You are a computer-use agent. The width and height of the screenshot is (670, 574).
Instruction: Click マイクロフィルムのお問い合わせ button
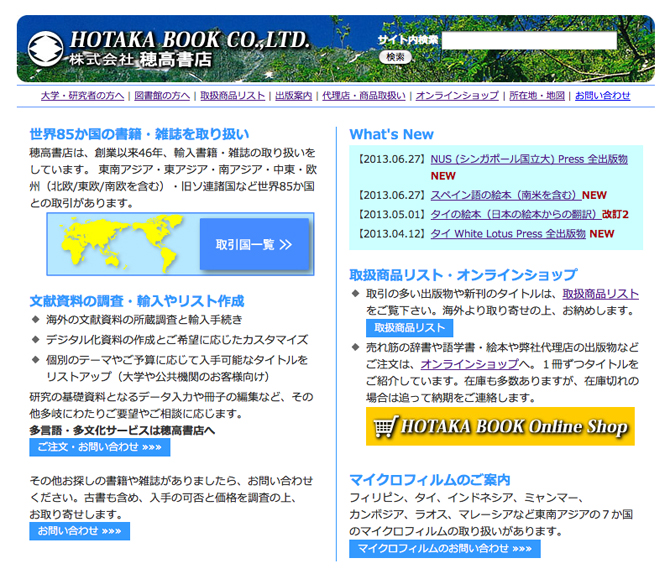pyautogui.click(x=444, y=549)
